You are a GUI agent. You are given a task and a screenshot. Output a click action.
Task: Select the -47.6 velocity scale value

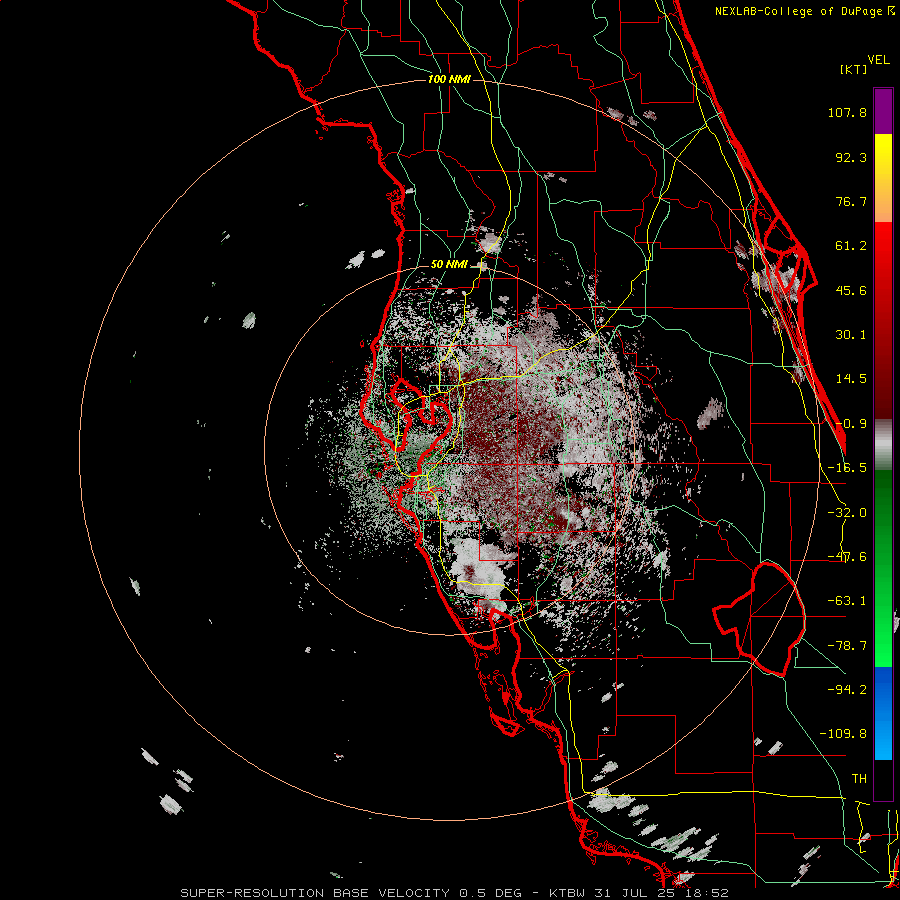[847, 557]
